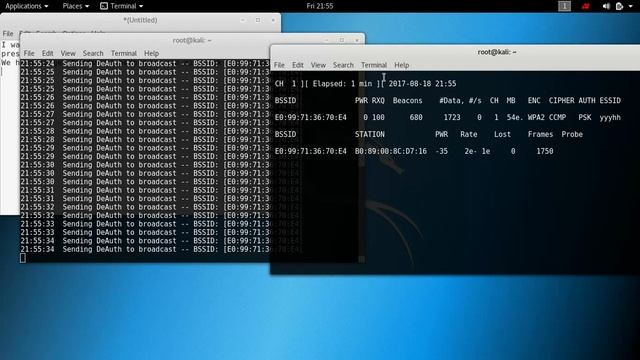This screenshot has height=360, width=640.
Task: Open Search menu in airodump terminal window
Action: point(343,65)
